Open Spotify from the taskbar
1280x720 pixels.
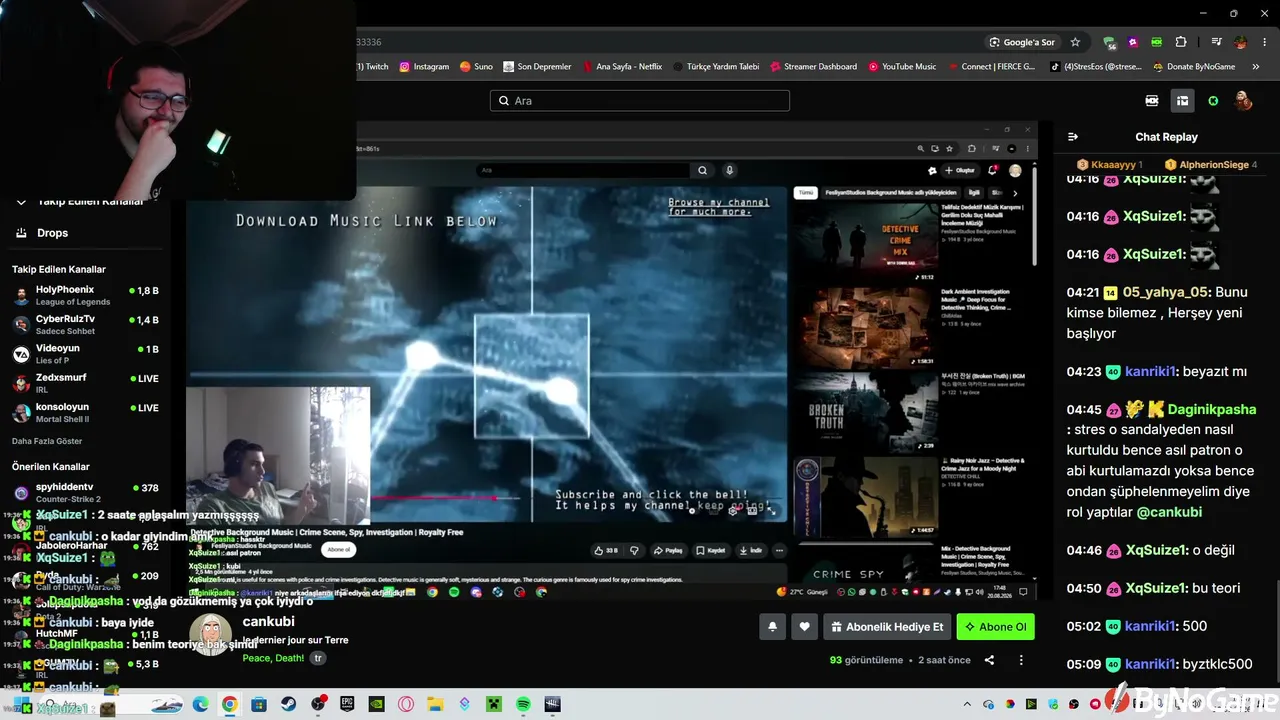(523, 704)
